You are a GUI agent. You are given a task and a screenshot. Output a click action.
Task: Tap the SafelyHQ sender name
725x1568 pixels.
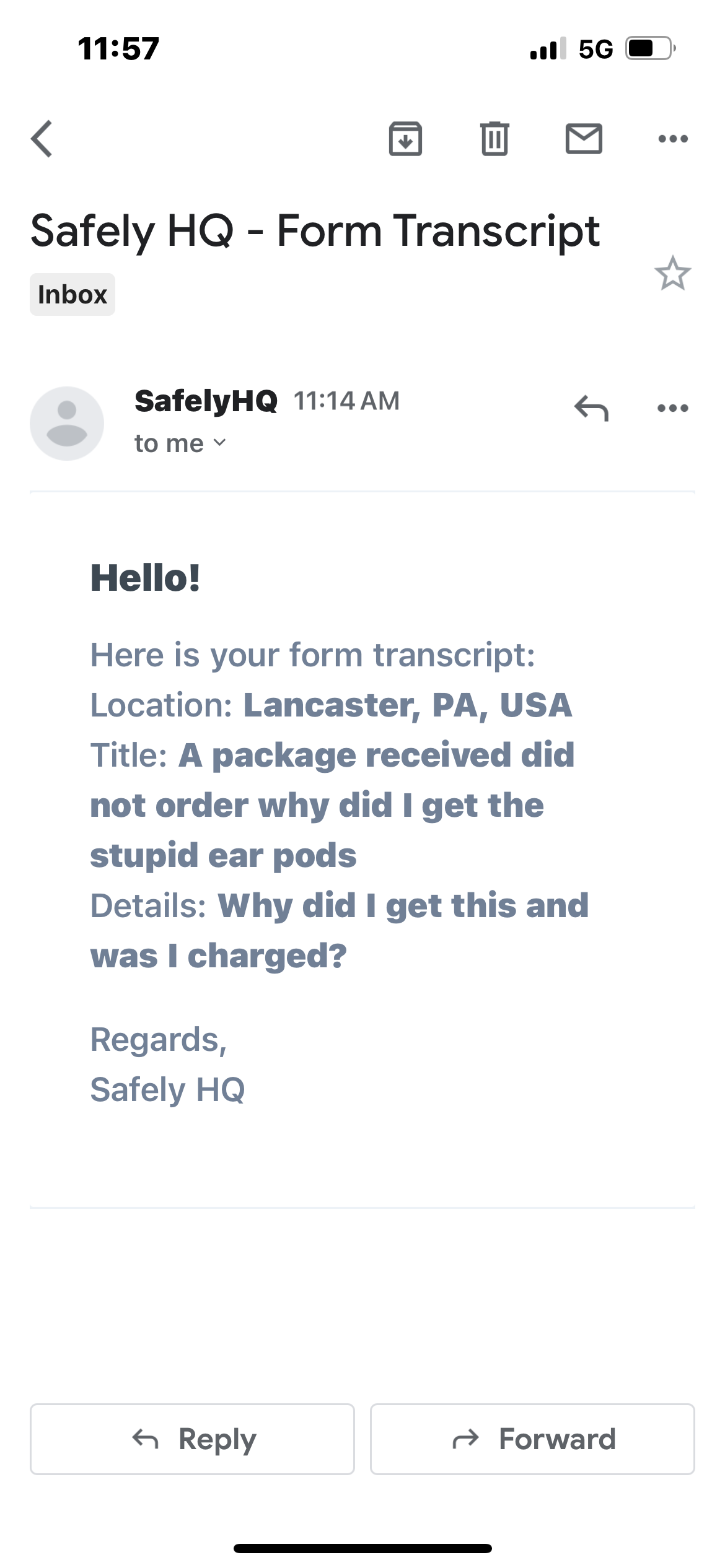pyautogui.click(x=206, y=401)
